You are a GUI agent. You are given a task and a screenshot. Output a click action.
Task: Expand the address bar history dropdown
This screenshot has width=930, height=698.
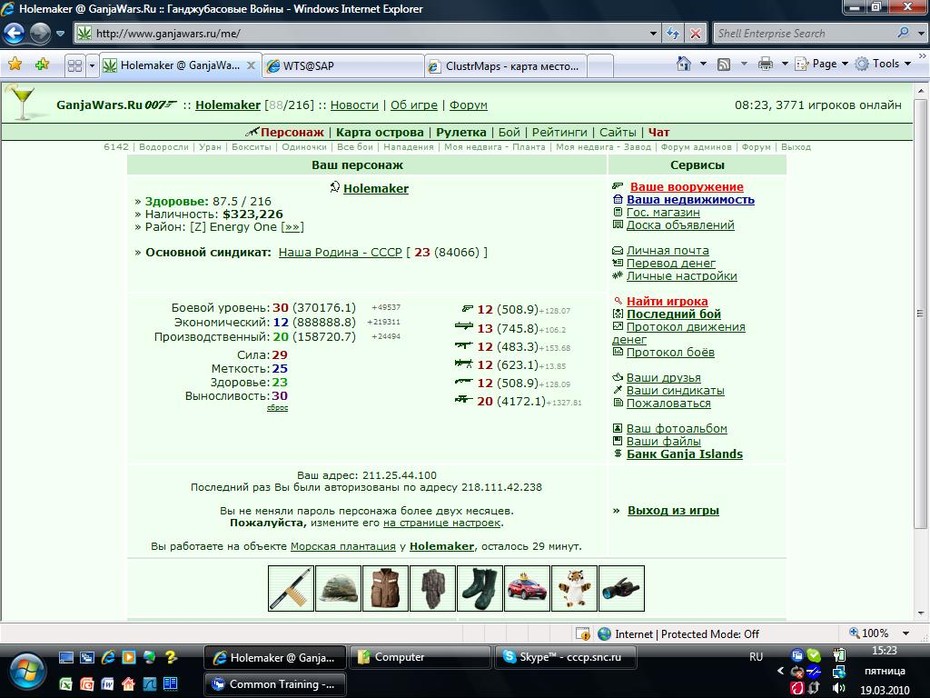pos(653,33)
